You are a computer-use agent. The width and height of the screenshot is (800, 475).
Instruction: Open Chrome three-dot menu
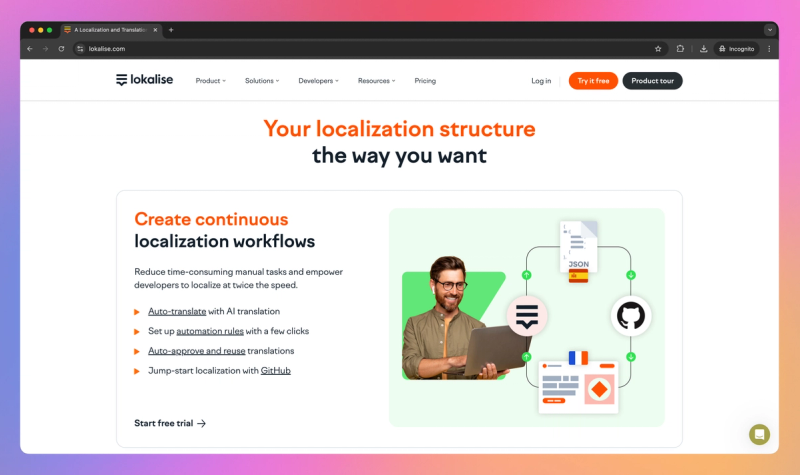(x=769, y=49)
